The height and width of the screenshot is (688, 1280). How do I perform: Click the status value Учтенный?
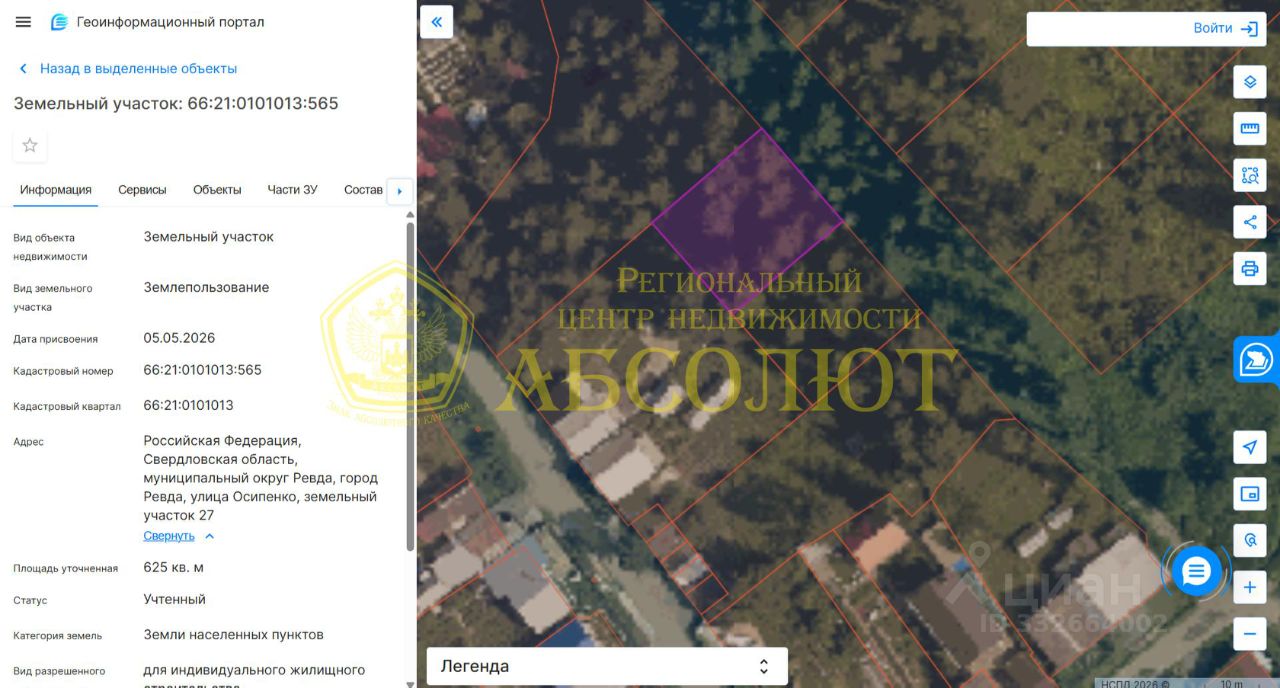[175, 600]
